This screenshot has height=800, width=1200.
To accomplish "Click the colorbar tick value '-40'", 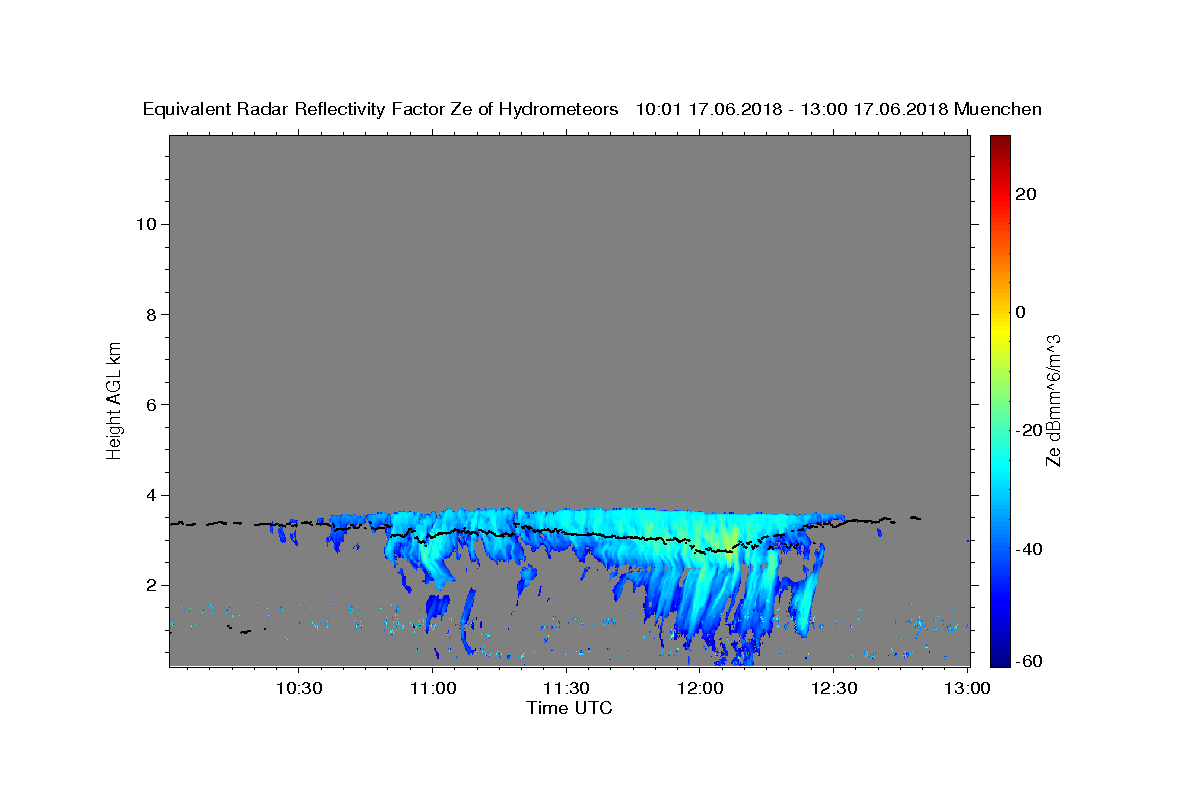I will click(1028, 549).
